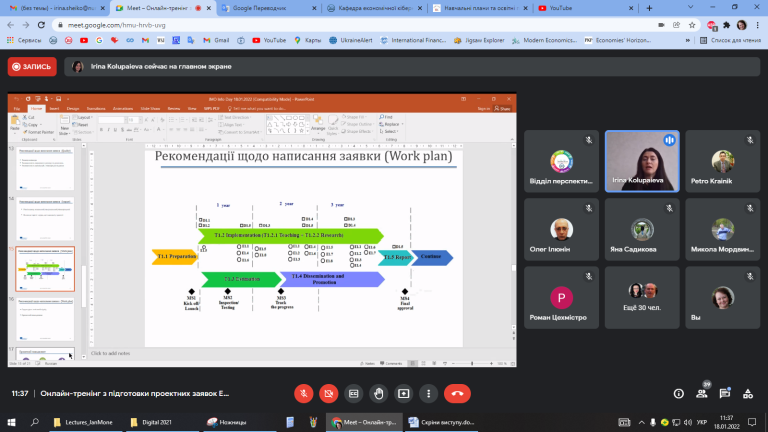The height and width of the screenshot is (432, 768).
Task: Open present now screen share button
Action: [x=404, y=394]
